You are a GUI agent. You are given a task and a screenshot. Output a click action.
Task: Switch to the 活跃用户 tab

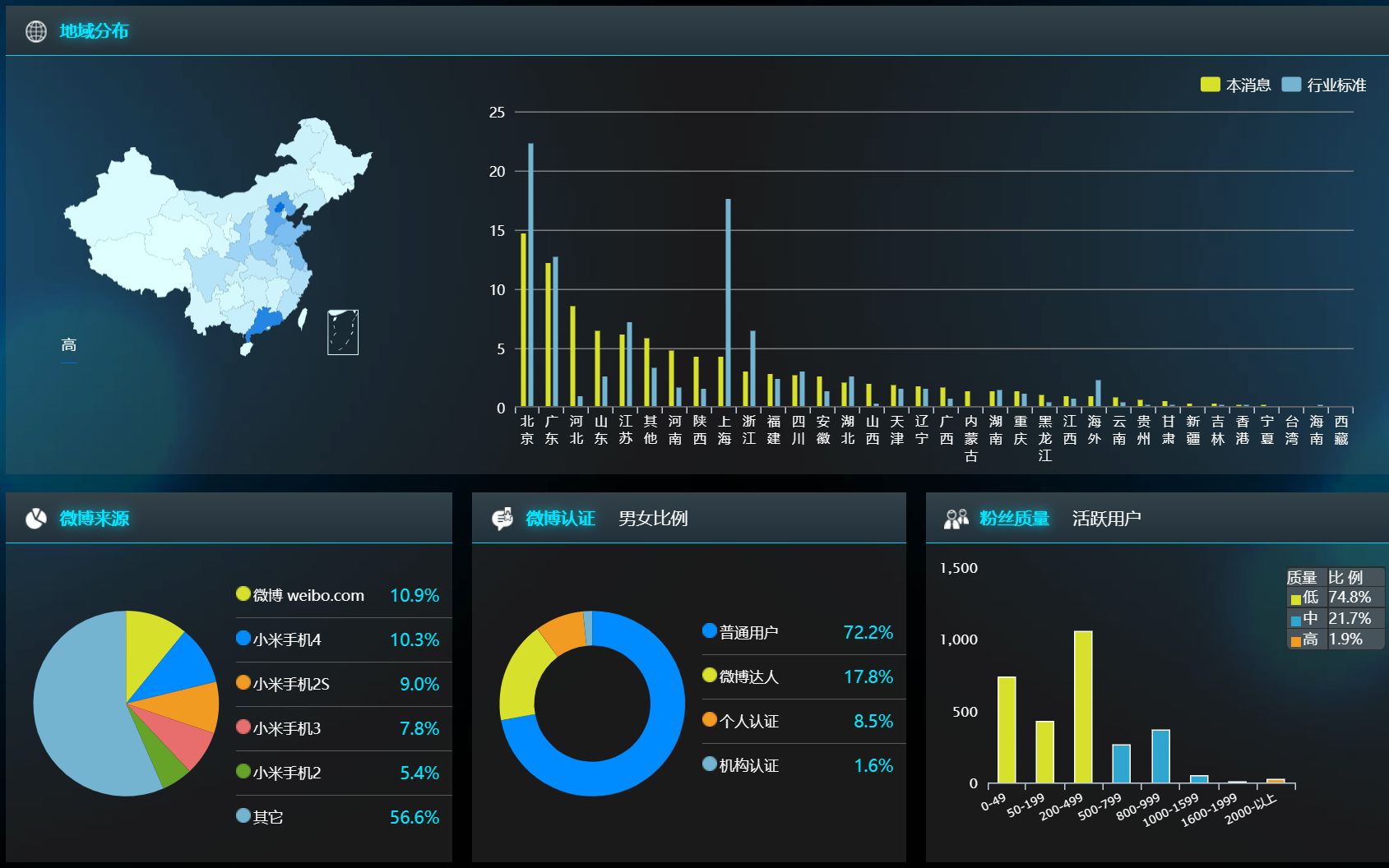tap(1107, 519)
